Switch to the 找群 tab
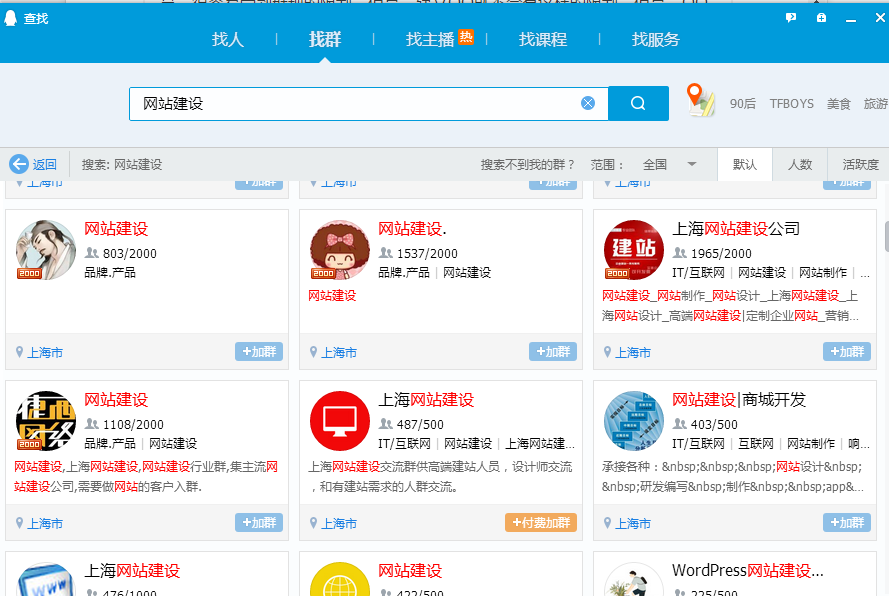 pos(325,39)
